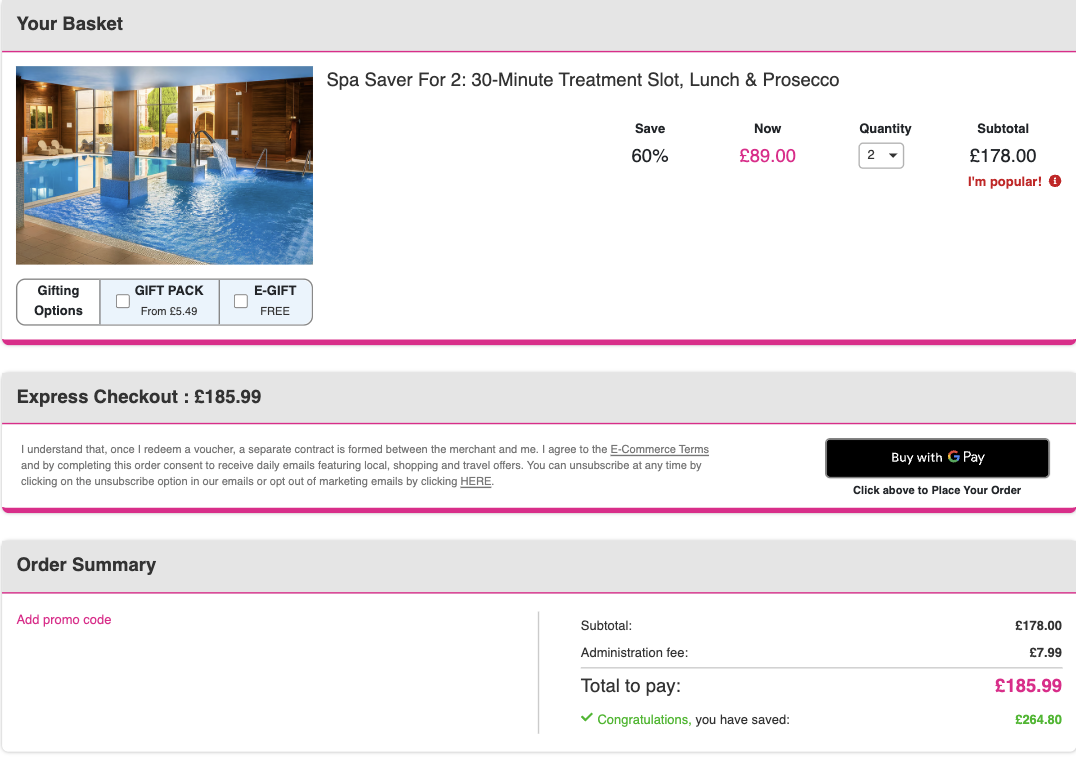Click the Express Checkout header
Viewport: 1076px width, 772px height.
[x=139, y=397]
